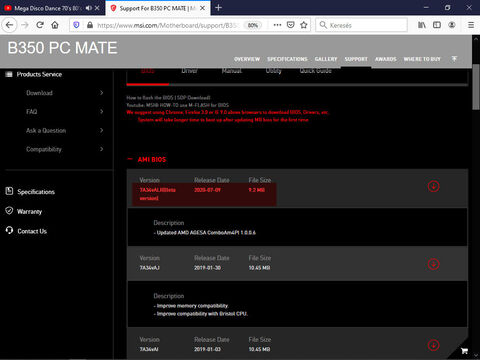Reload the current page
This screenshot has width=480, height=360.
coord(40,25)
